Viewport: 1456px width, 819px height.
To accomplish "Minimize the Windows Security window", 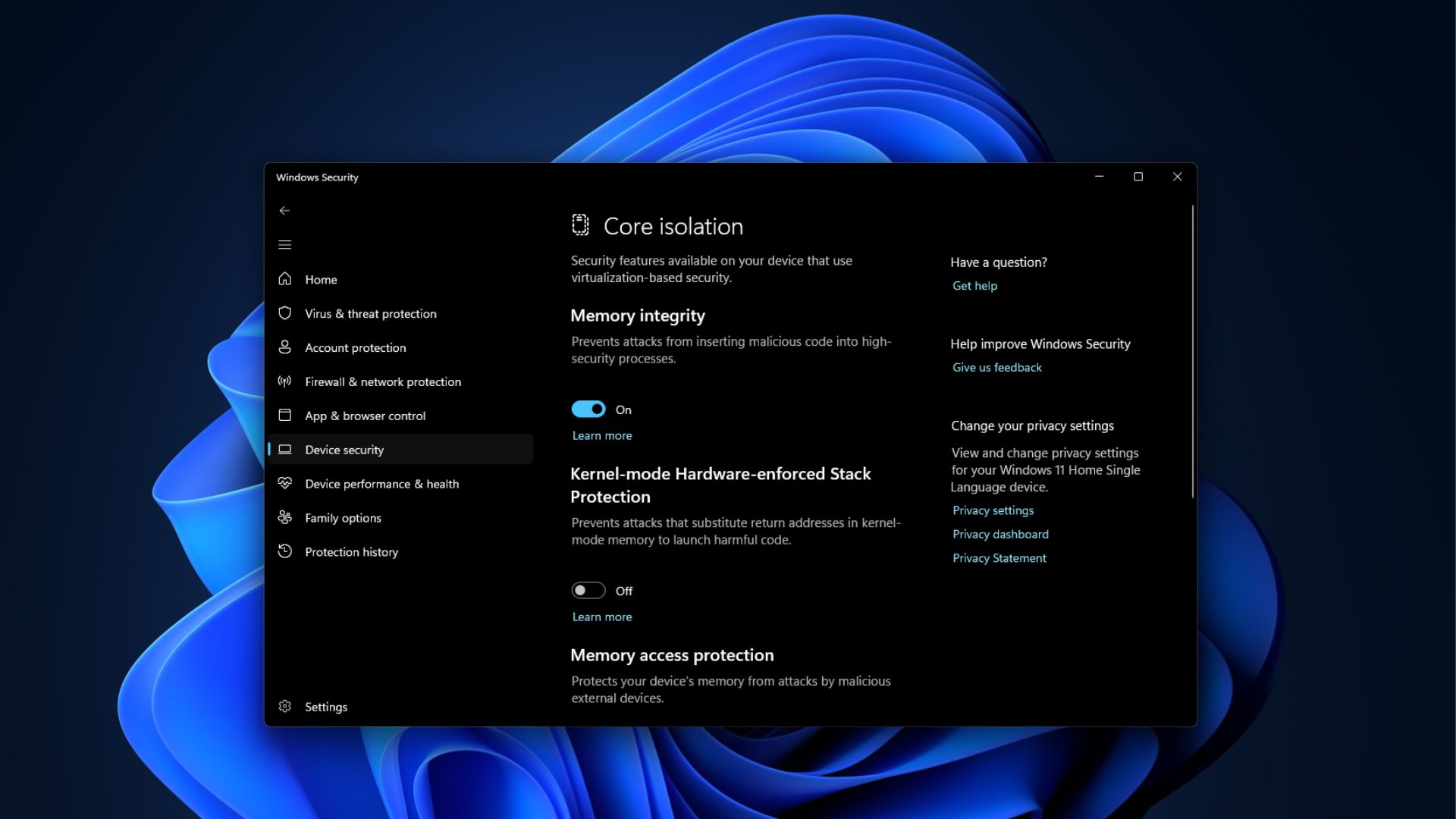I will click(x=1099, y=177).
